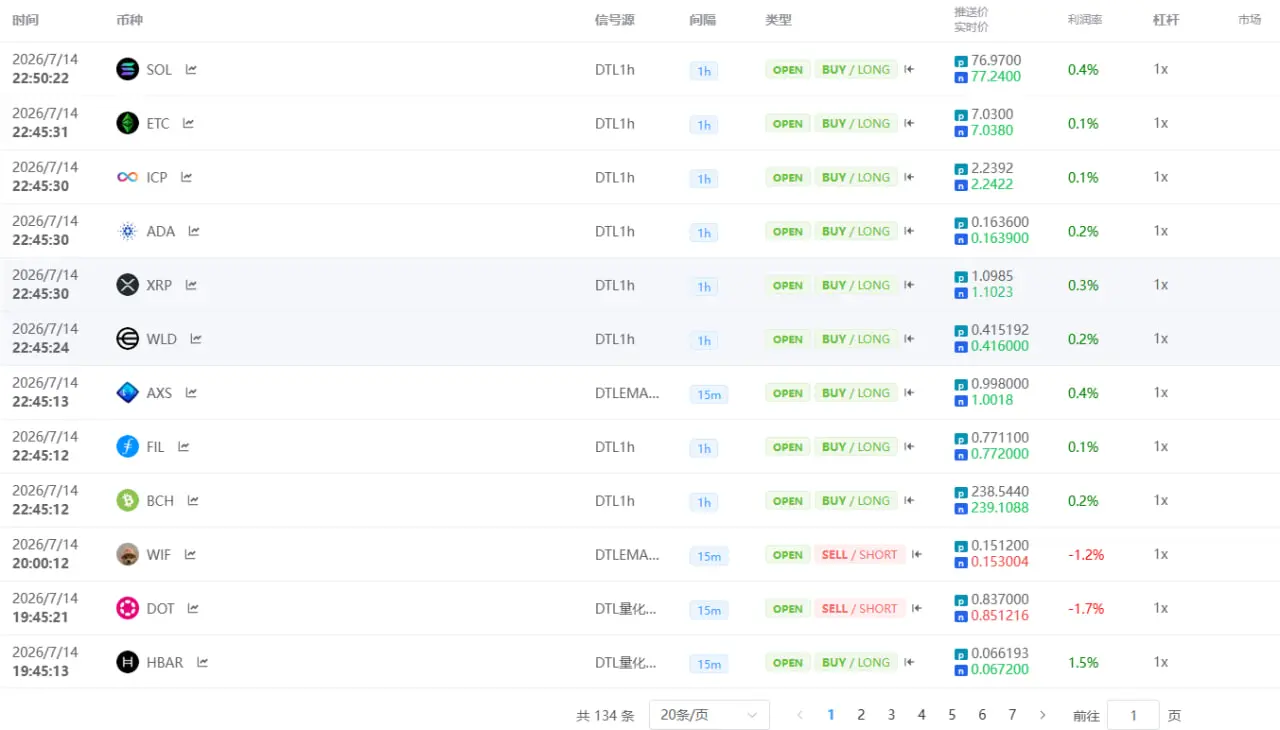The width and height of the screenshot is (1280, 730).
Task: Click the BUY / LONG tag for HBAR
Action: (x=856, y=662)
